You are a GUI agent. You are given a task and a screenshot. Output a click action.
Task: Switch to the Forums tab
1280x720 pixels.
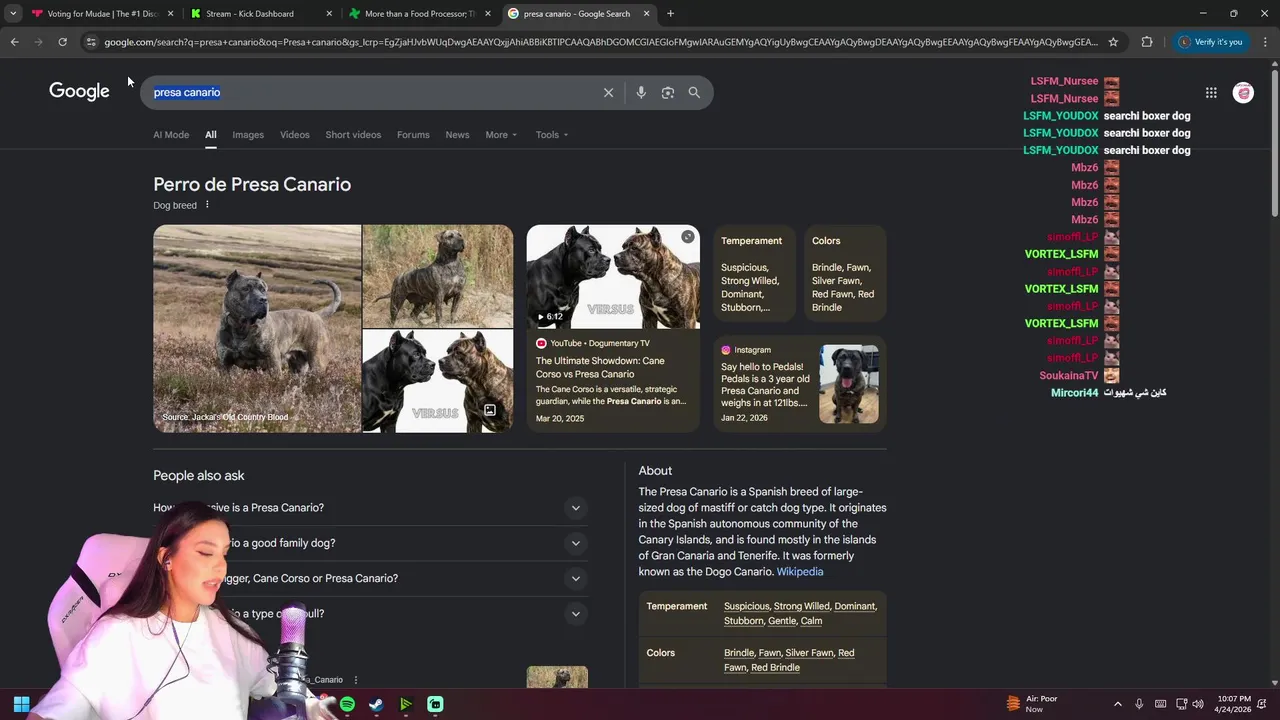pyautogui.click(x=413, y=135)
